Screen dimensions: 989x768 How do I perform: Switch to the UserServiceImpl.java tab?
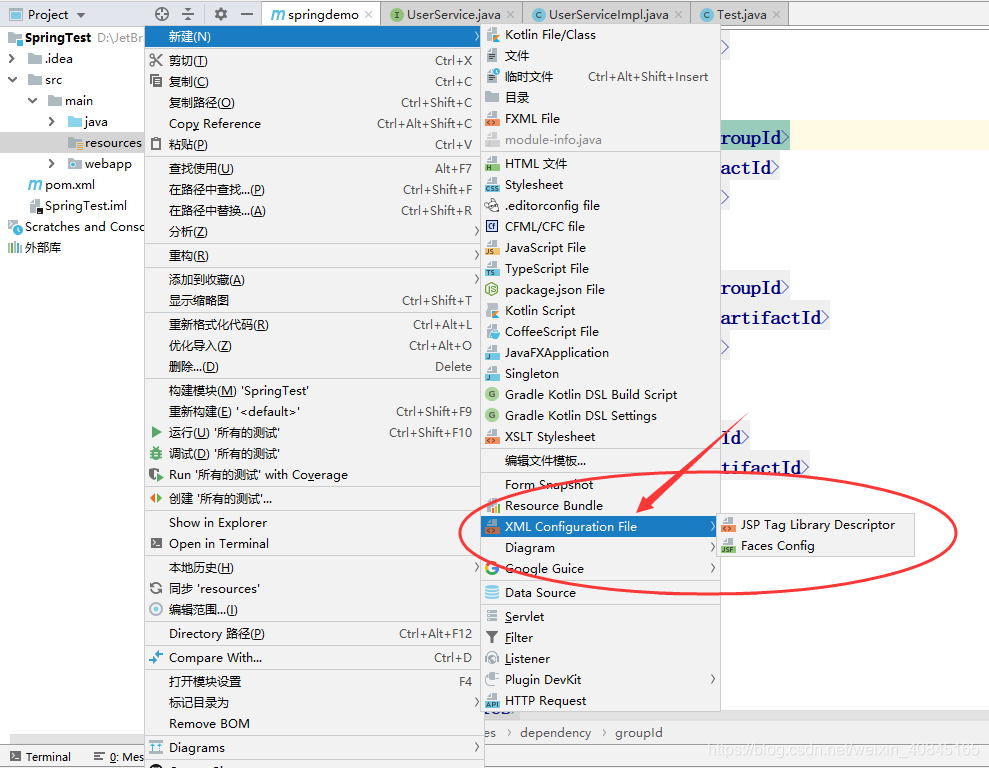coord(608,15)
